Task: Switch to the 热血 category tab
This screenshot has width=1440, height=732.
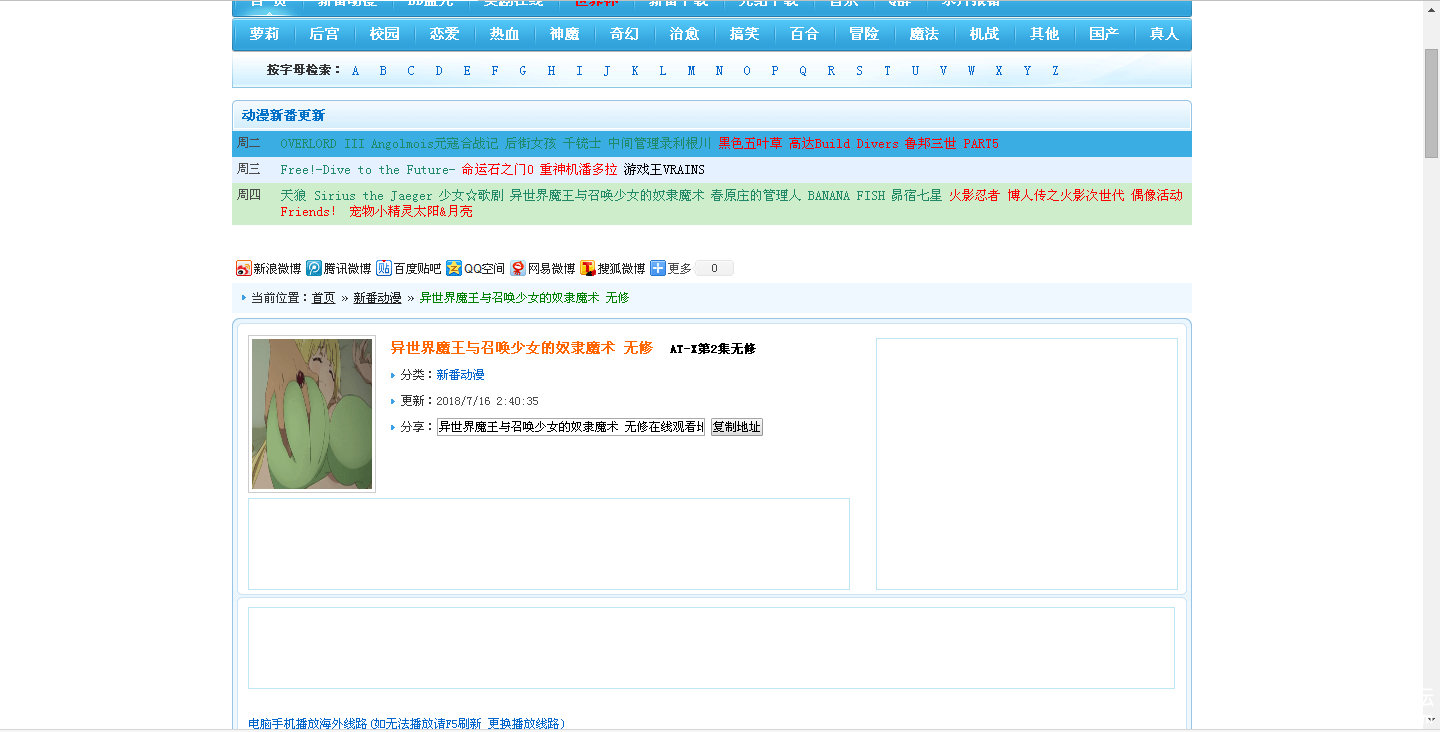Action: (x=505, y=34)
